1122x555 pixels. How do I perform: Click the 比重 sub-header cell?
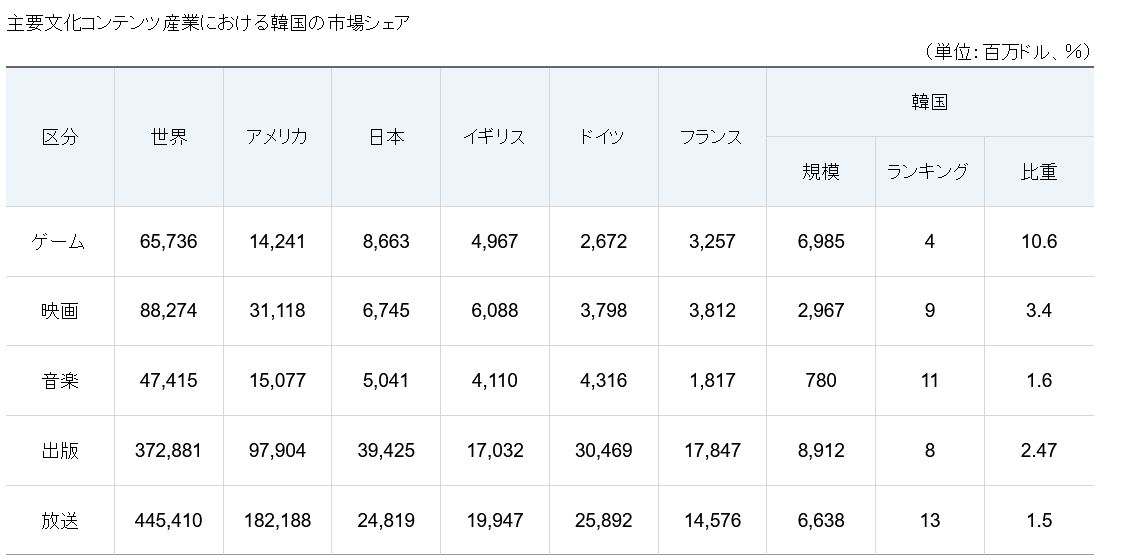[x=1038, y=172]
